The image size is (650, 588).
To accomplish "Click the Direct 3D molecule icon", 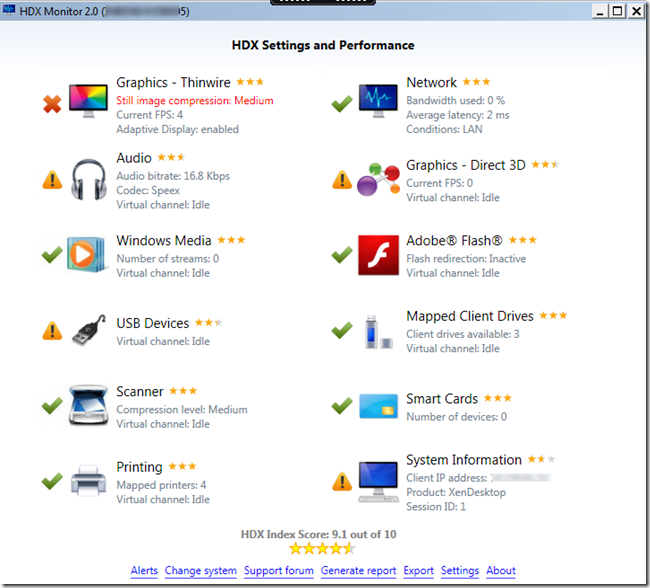I will click(378, 179).
